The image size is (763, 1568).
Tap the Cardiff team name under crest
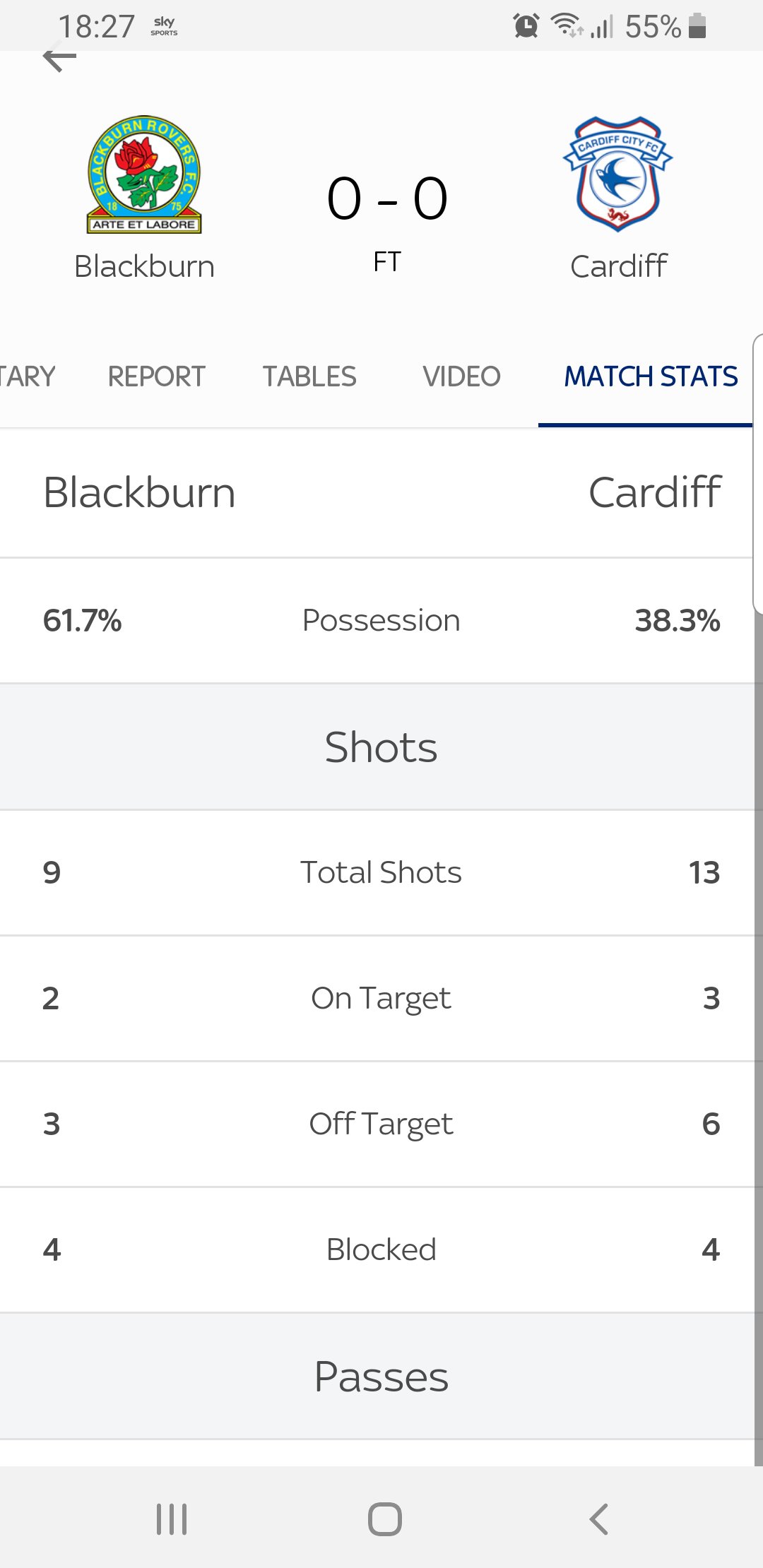(x=618, y=266)
